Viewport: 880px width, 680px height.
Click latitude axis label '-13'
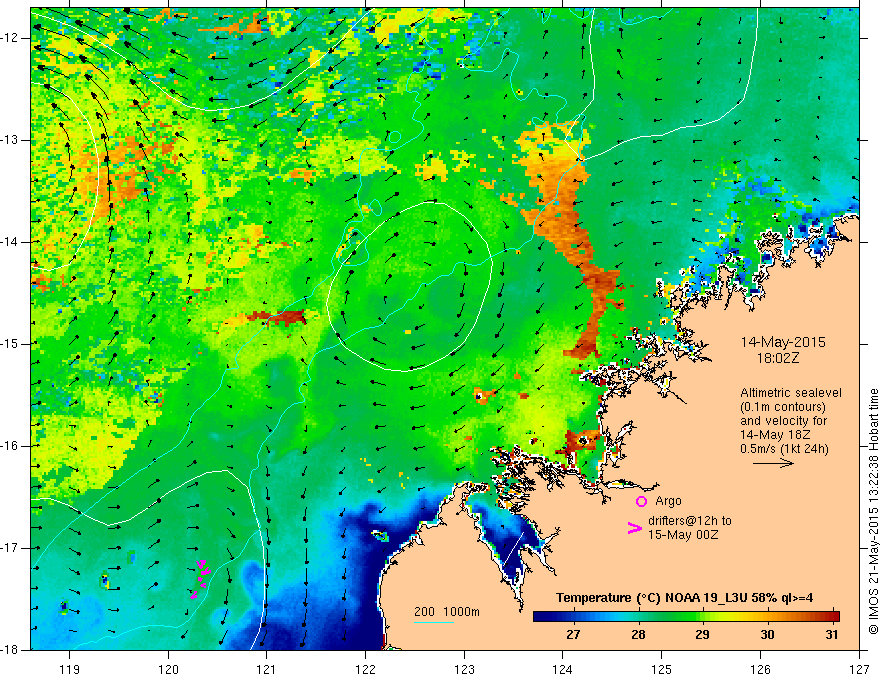point(11,140)
